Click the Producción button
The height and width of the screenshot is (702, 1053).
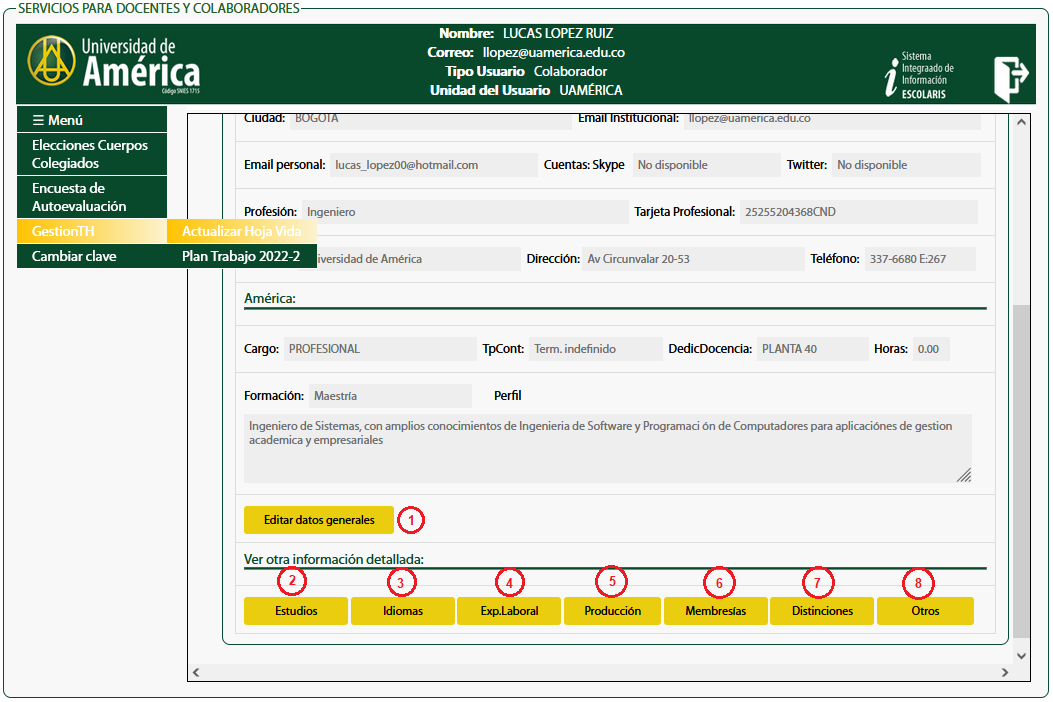click(x=612, y=611)
